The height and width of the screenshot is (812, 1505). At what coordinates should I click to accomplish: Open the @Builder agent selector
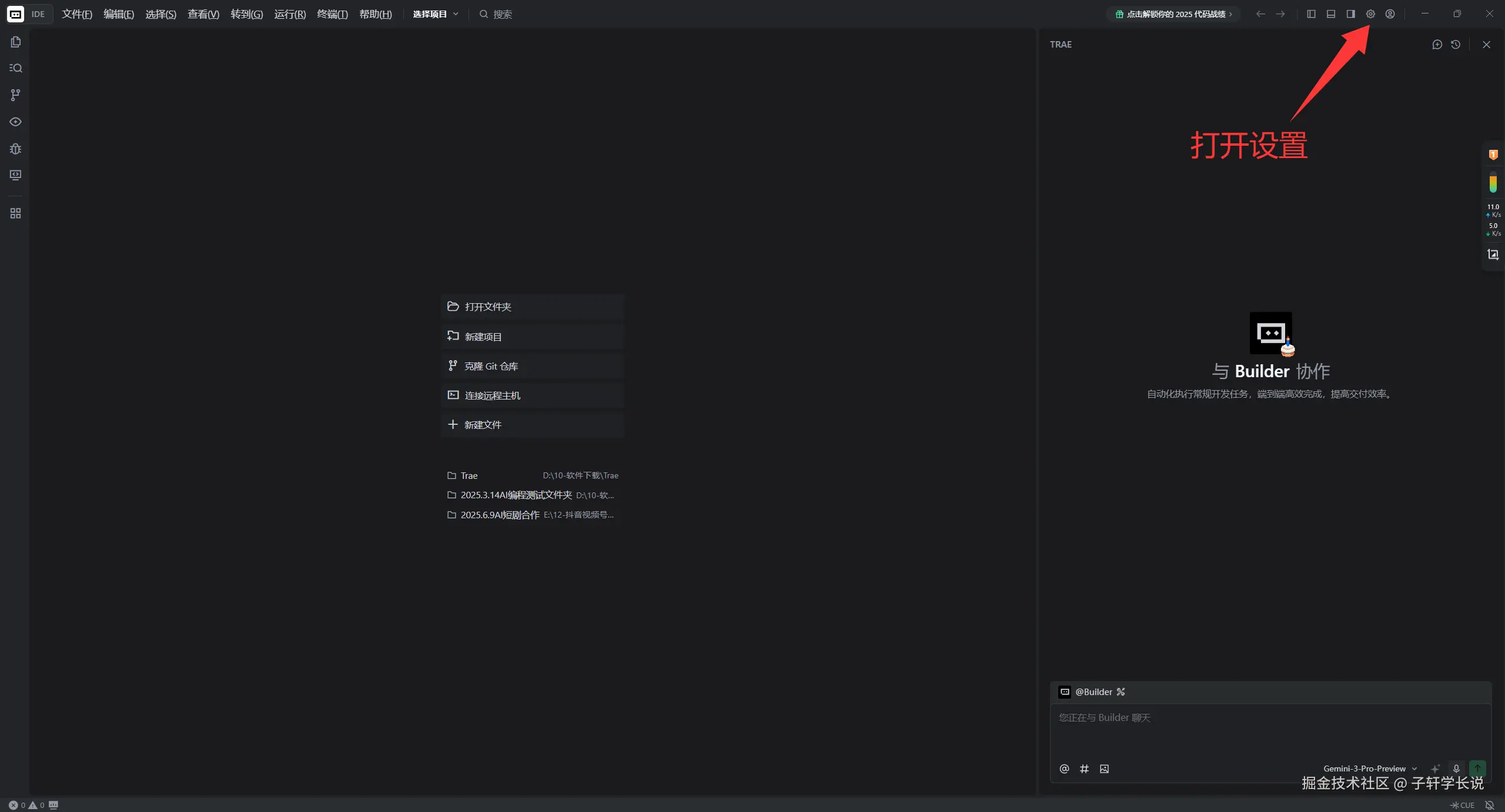1093,692
